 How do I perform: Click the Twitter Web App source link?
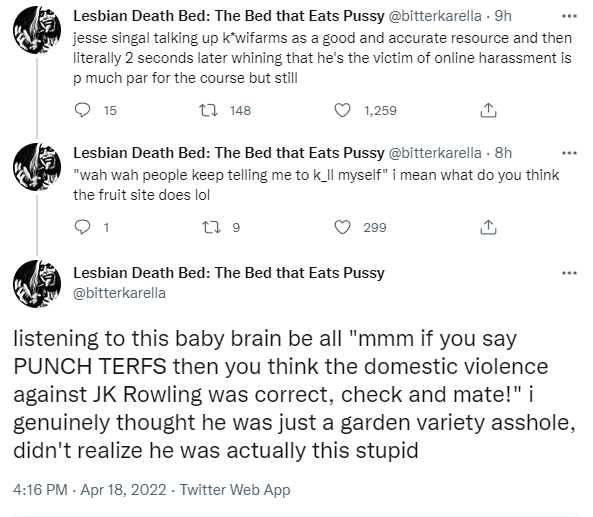point(235,490)
